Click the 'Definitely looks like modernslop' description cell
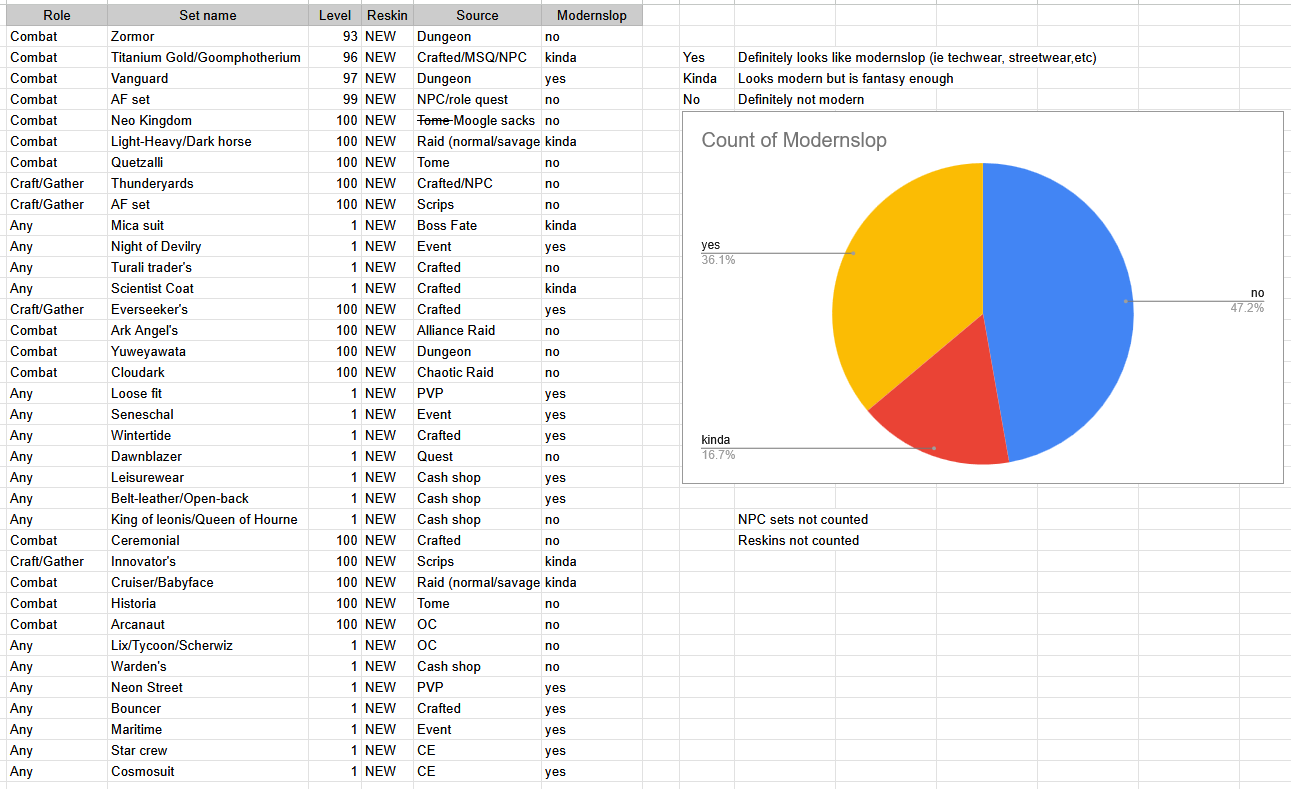Viewport: 1291px width, 789px height. coord(917,57)
